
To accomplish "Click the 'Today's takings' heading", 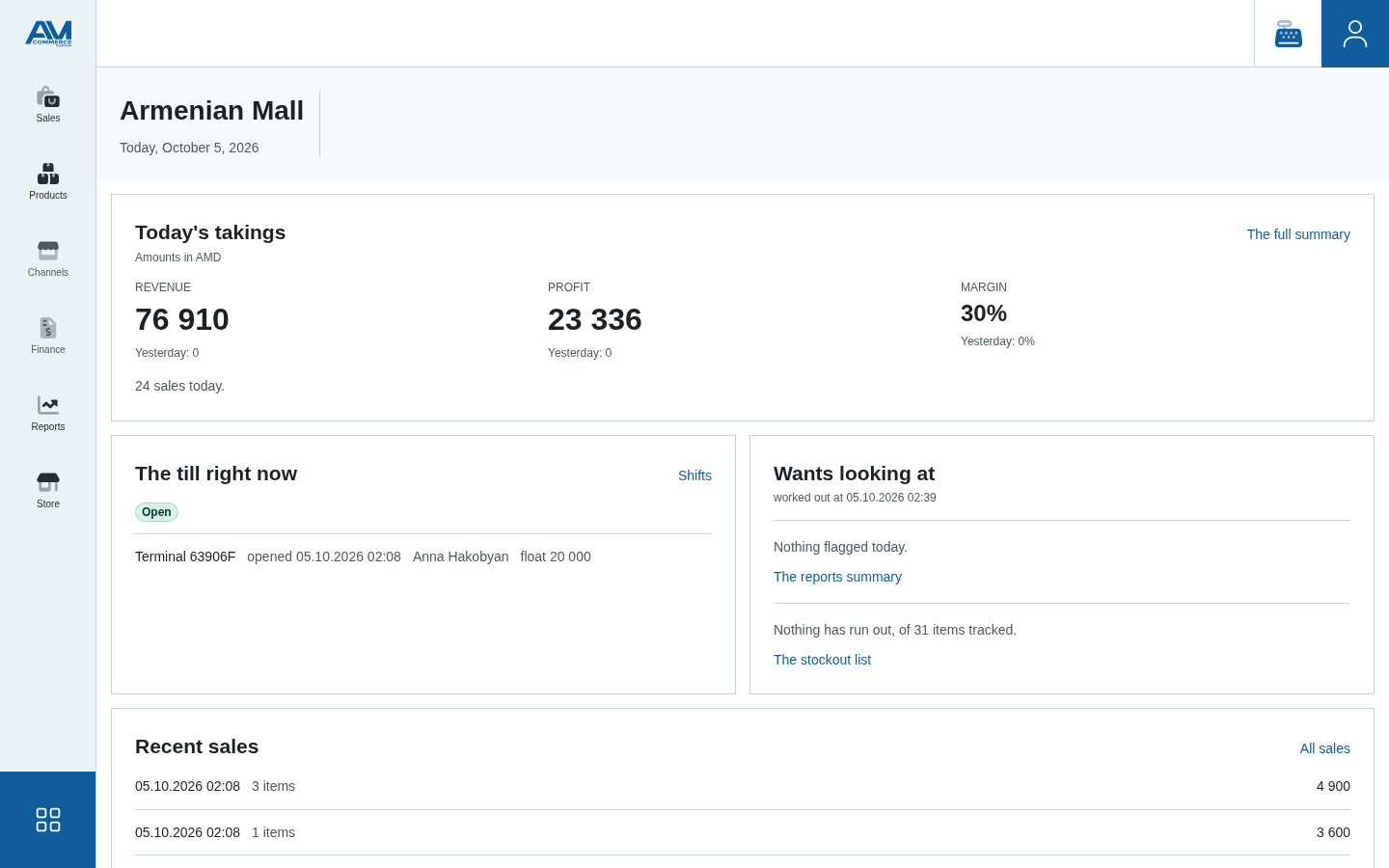I will pos(210,232).
